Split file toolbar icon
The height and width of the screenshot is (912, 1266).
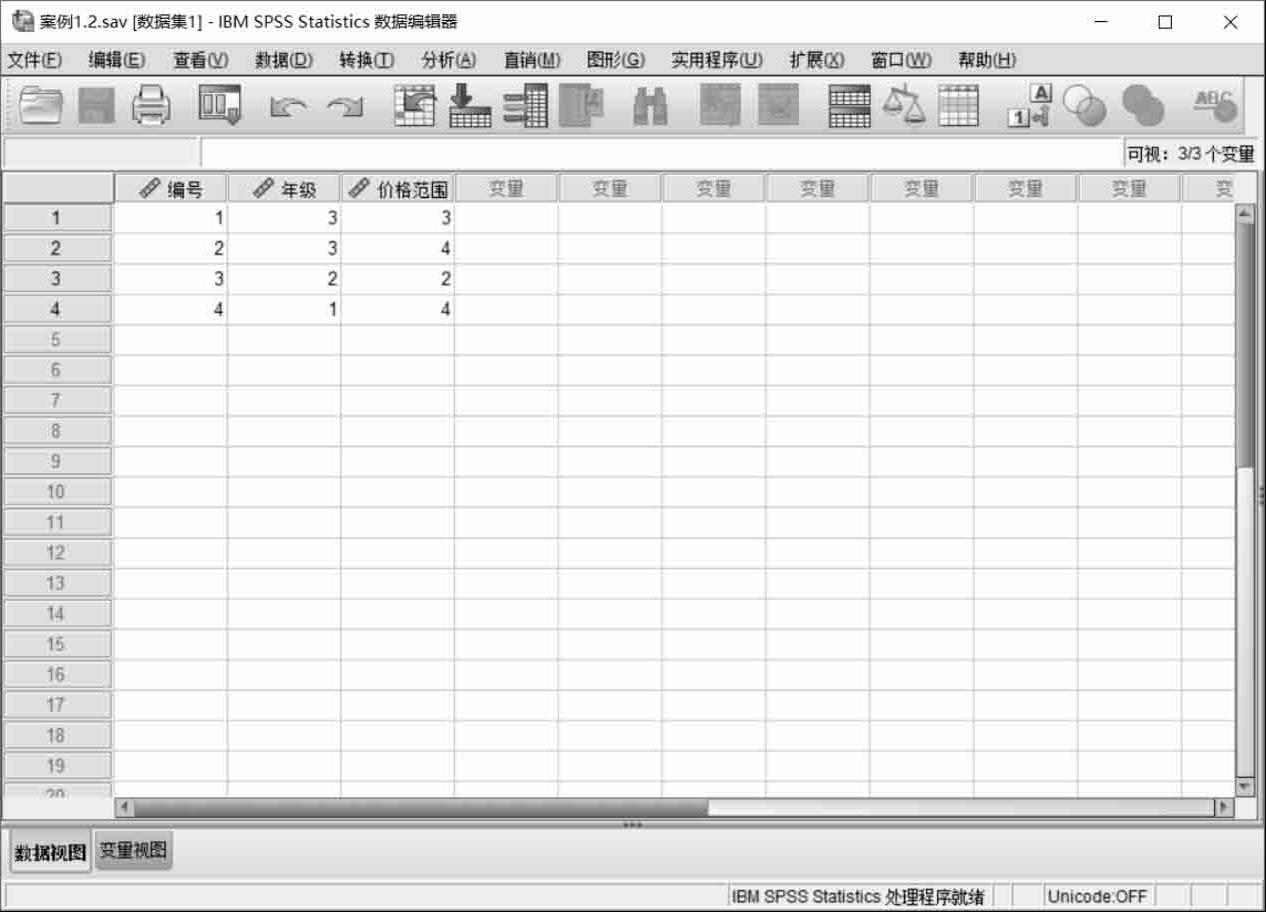[850, 105]
